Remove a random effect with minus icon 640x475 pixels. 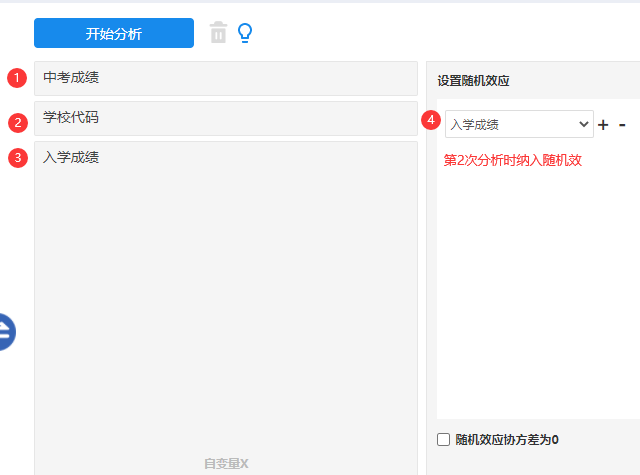622,124
